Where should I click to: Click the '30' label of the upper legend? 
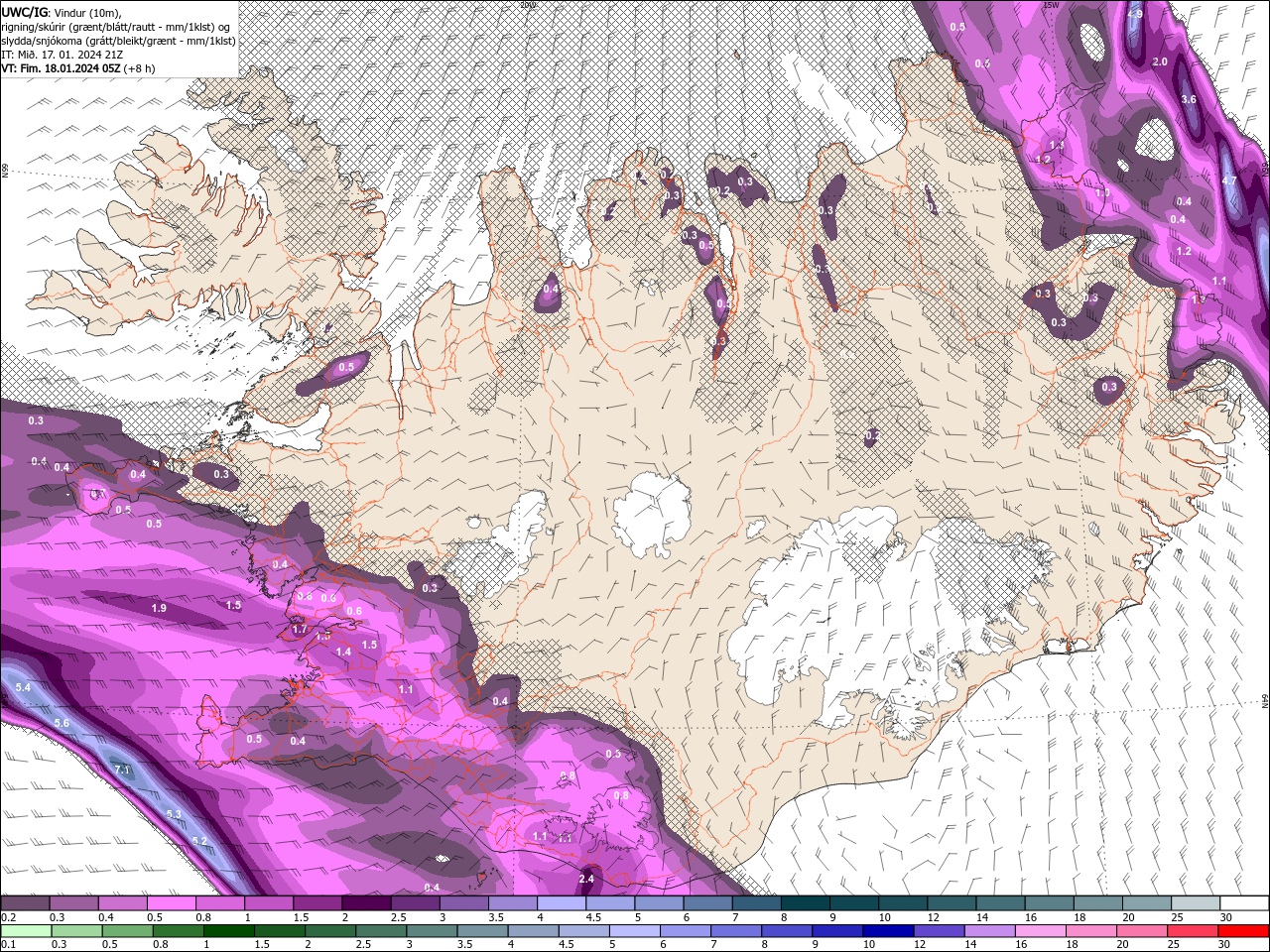1225,917
